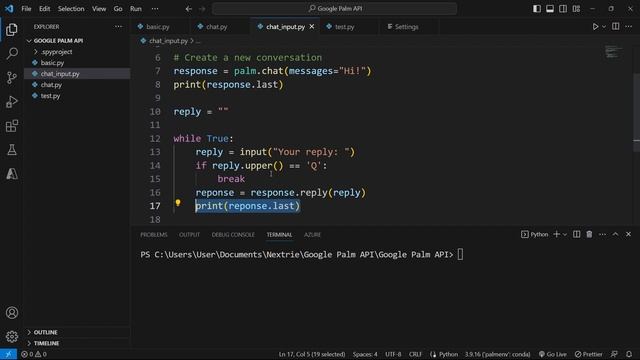Show more menu bar items via ellipsis
Image resolution: width=640 pixels, height=360 pixels.
pos(155,9)
